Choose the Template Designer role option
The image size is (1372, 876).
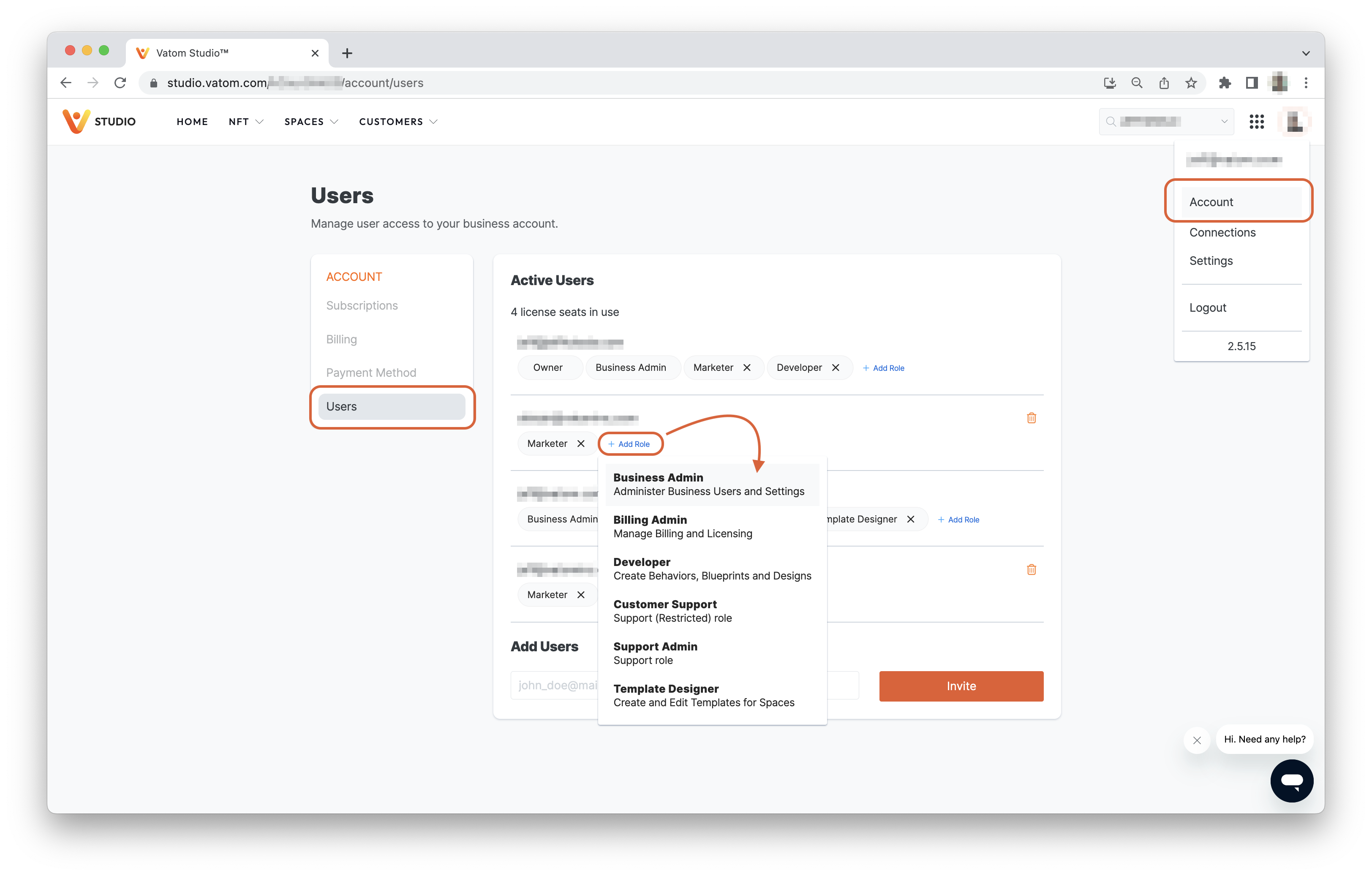tap(712, 696)
